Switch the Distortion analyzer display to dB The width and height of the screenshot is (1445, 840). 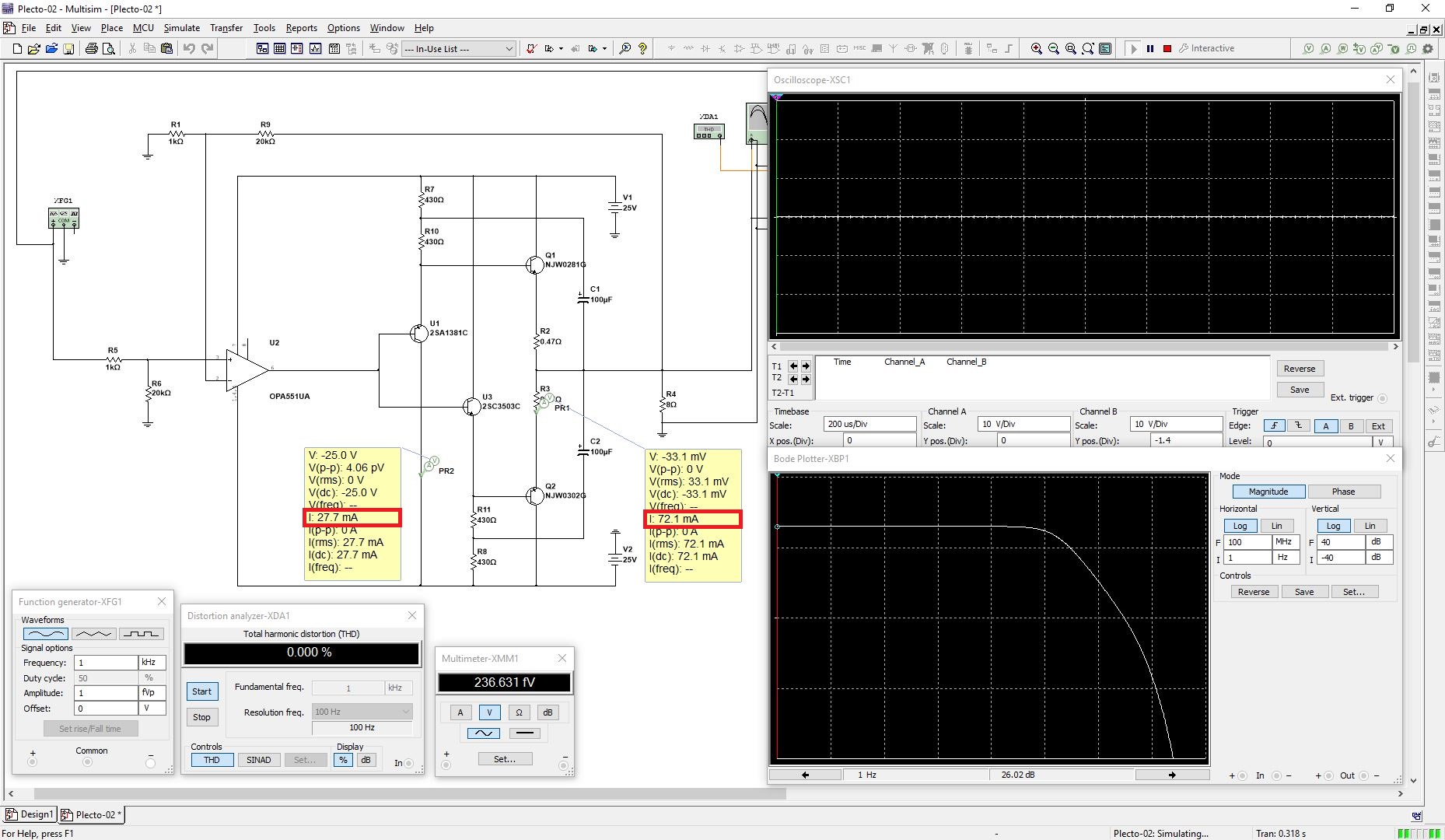366,760
